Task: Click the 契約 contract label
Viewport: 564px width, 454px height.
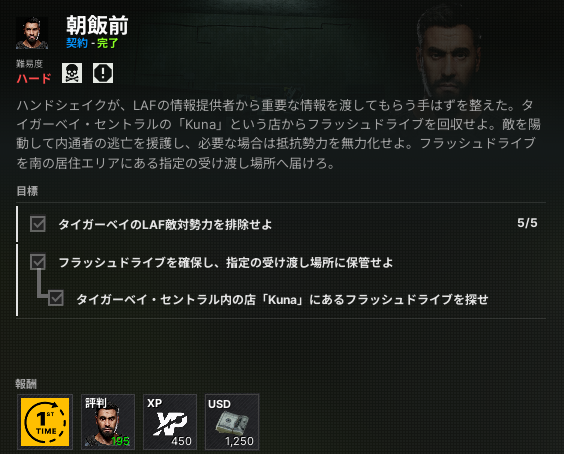Action: click(x=77, y=43)
